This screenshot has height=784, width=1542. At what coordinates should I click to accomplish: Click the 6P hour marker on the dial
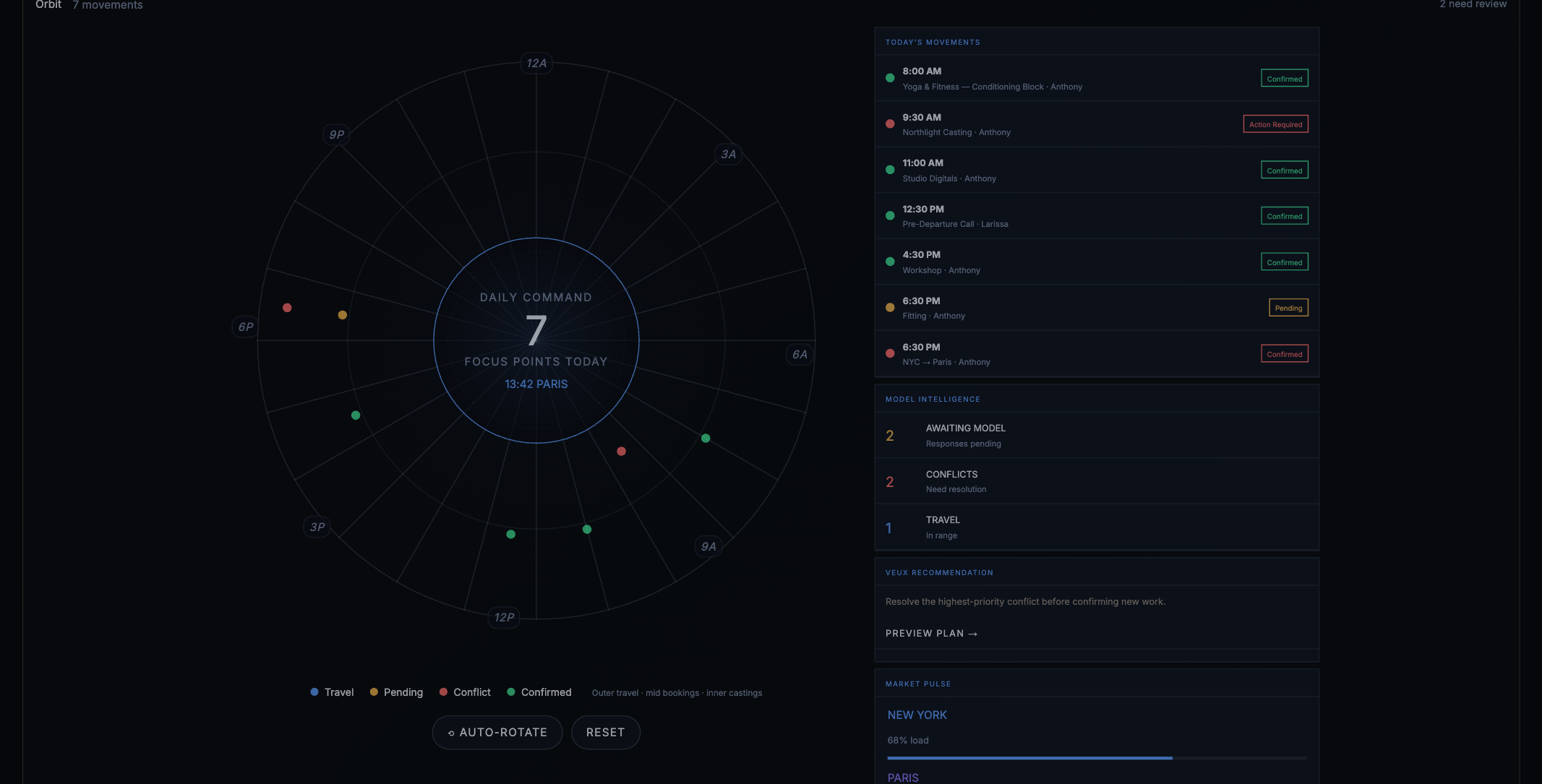[x=246, y=327]
